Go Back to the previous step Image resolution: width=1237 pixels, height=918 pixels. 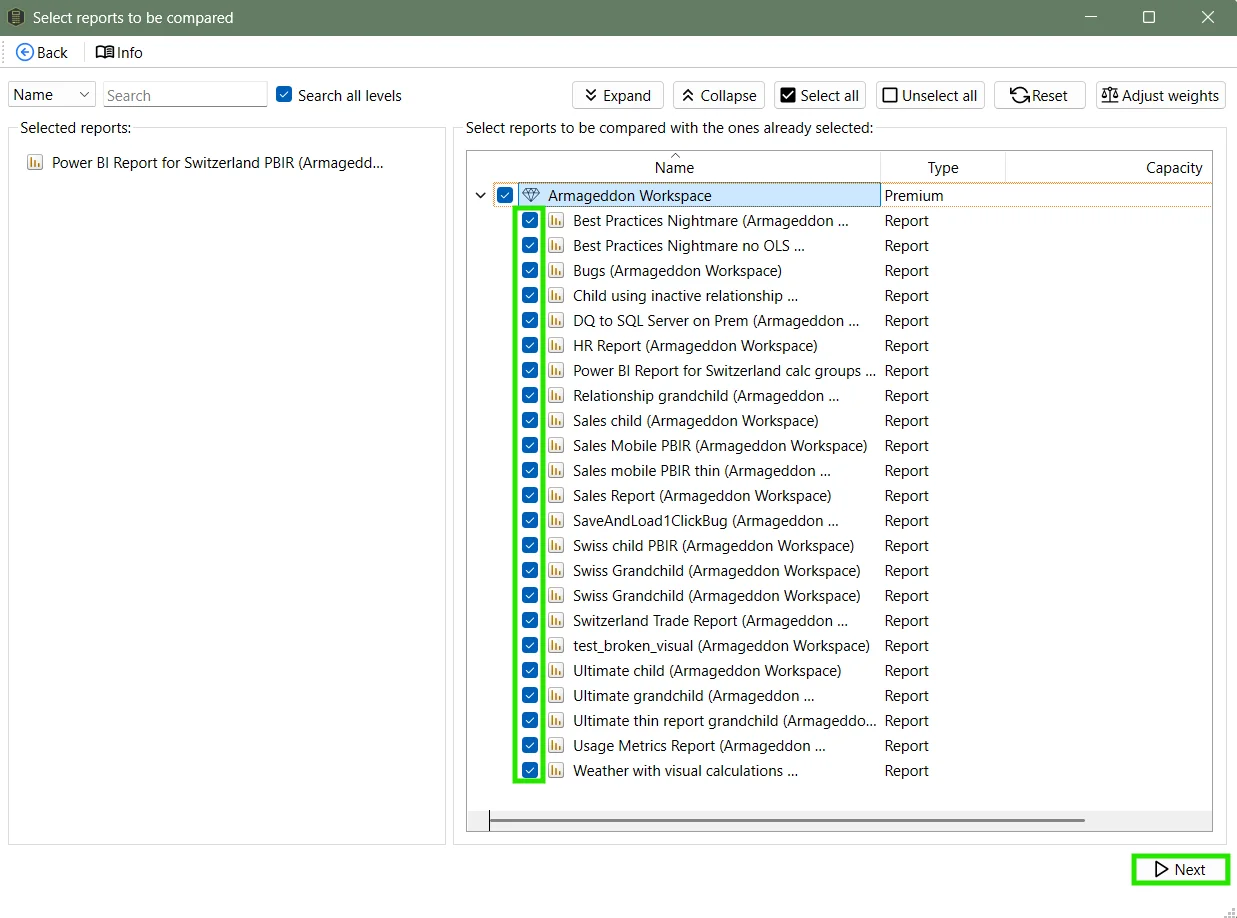42,52
